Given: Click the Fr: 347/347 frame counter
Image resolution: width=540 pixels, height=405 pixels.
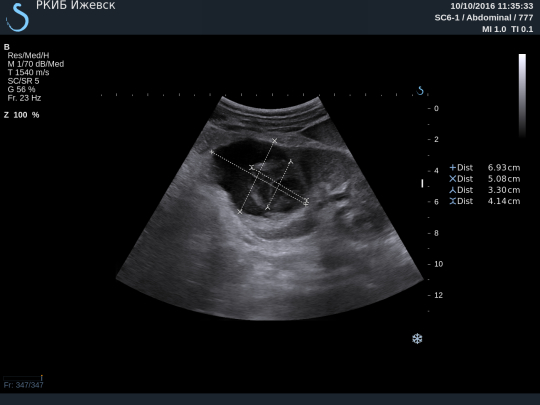Looking at the screenshot, I should [23, 385].
